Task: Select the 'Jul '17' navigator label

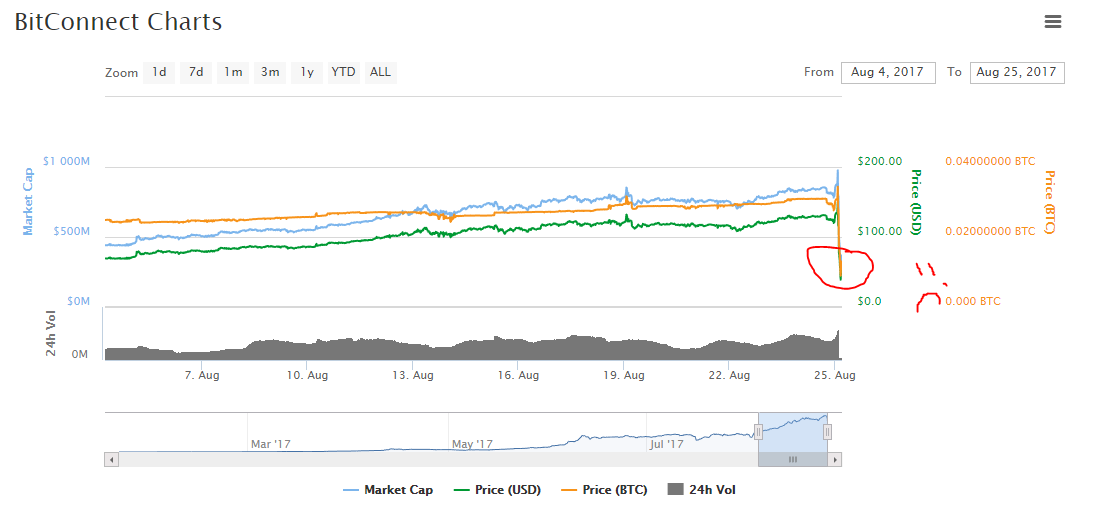Action: [666, 444]
